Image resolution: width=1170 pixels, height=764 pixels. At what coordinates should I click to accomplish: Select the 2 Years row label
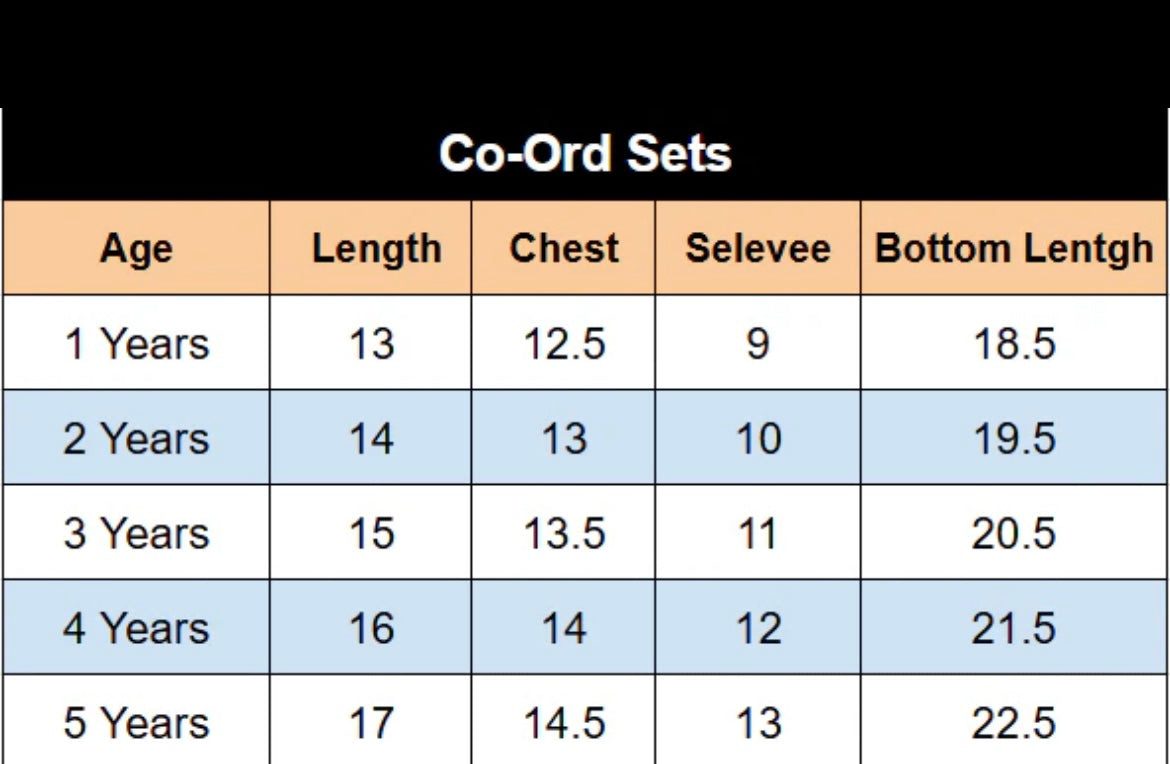136,439
